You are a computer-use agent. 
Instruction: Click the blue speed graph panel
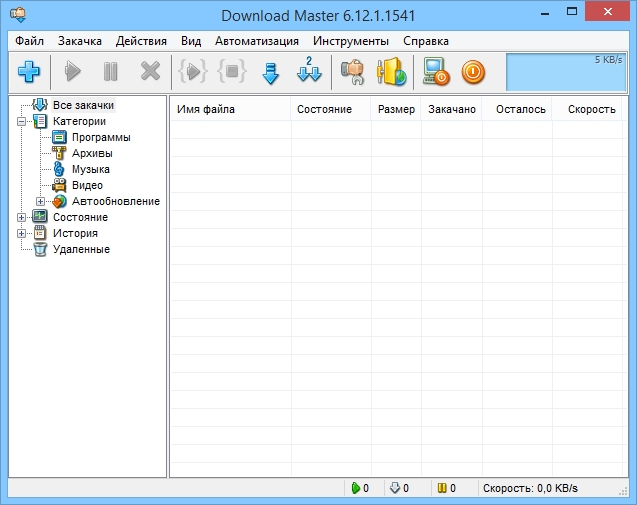tap(567, 72)
